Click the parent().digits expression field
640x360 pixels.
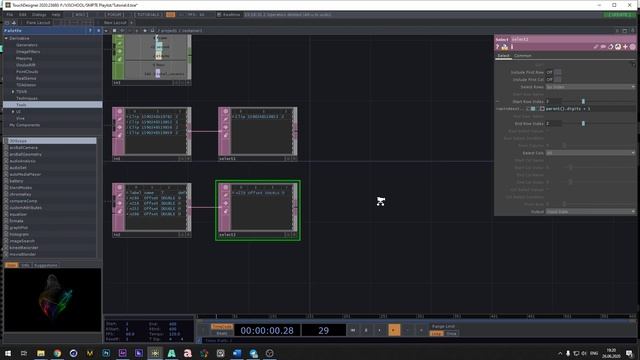[590, 109]
